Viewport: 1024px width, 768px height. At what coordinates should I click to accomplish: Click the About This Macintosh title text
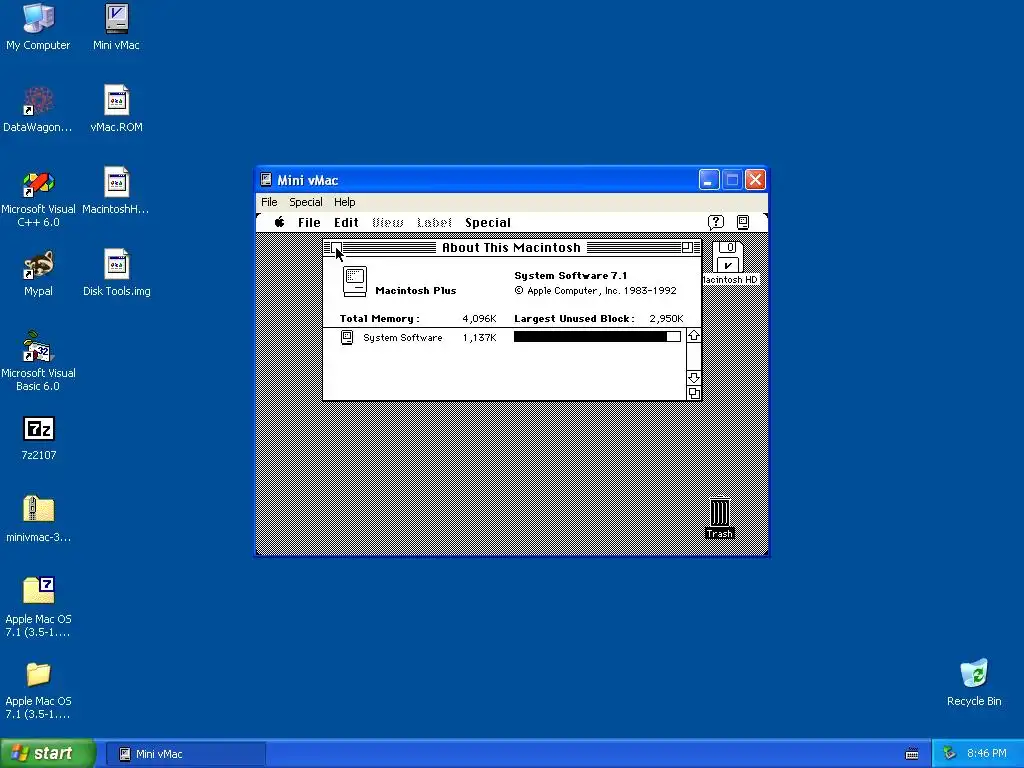pyautogui.click(x=511, y=248)
